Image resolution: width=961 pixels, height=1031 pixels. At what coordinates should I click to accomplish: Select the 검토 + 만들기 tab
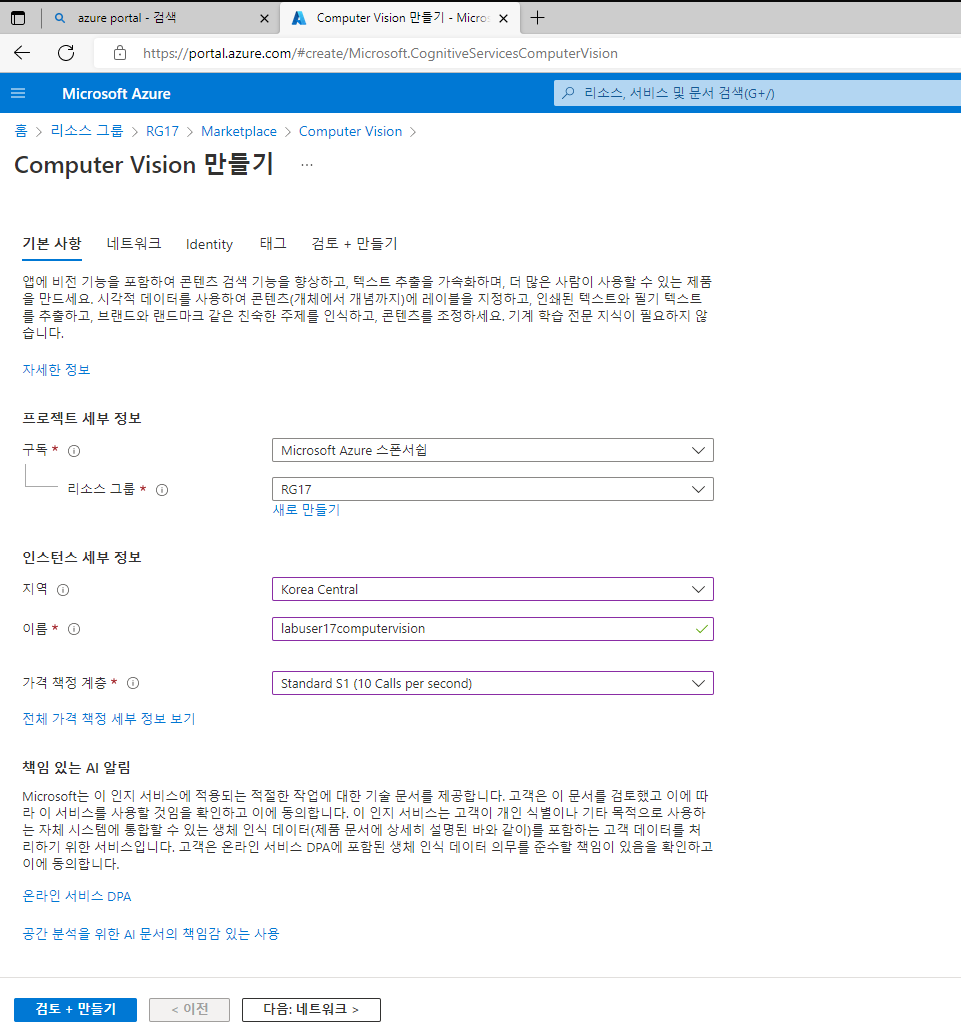354,244
